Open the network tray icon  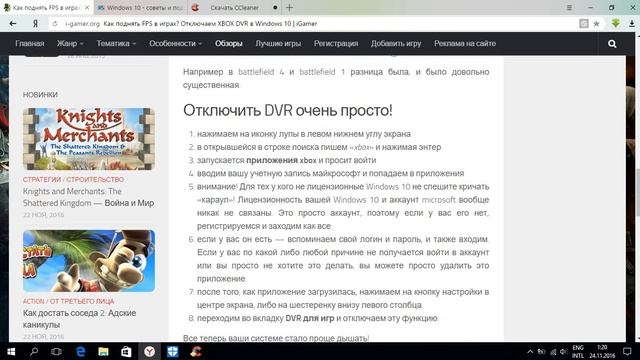click(x=553, y=351)
